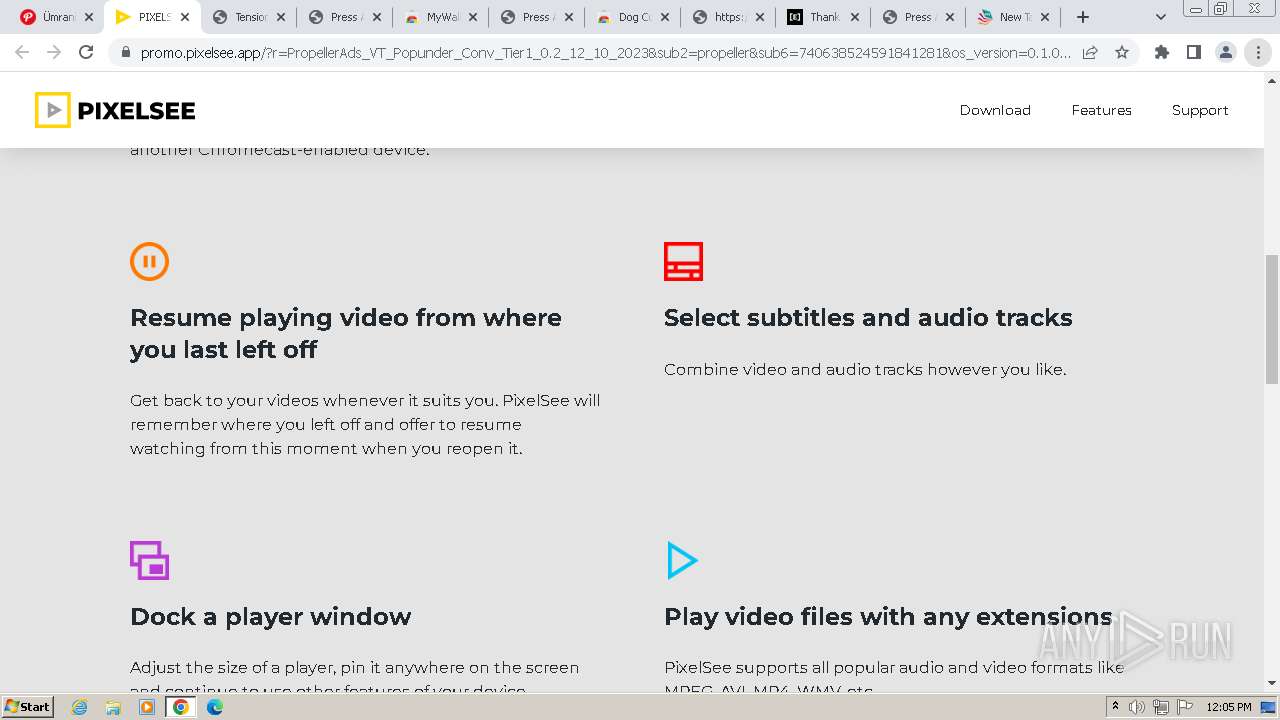Image resolution: width=1280 pixels, height=720 pixels.
Task: Click the PixelSee logo in the header
Action: pyautogui.click(x=115, y=110)
